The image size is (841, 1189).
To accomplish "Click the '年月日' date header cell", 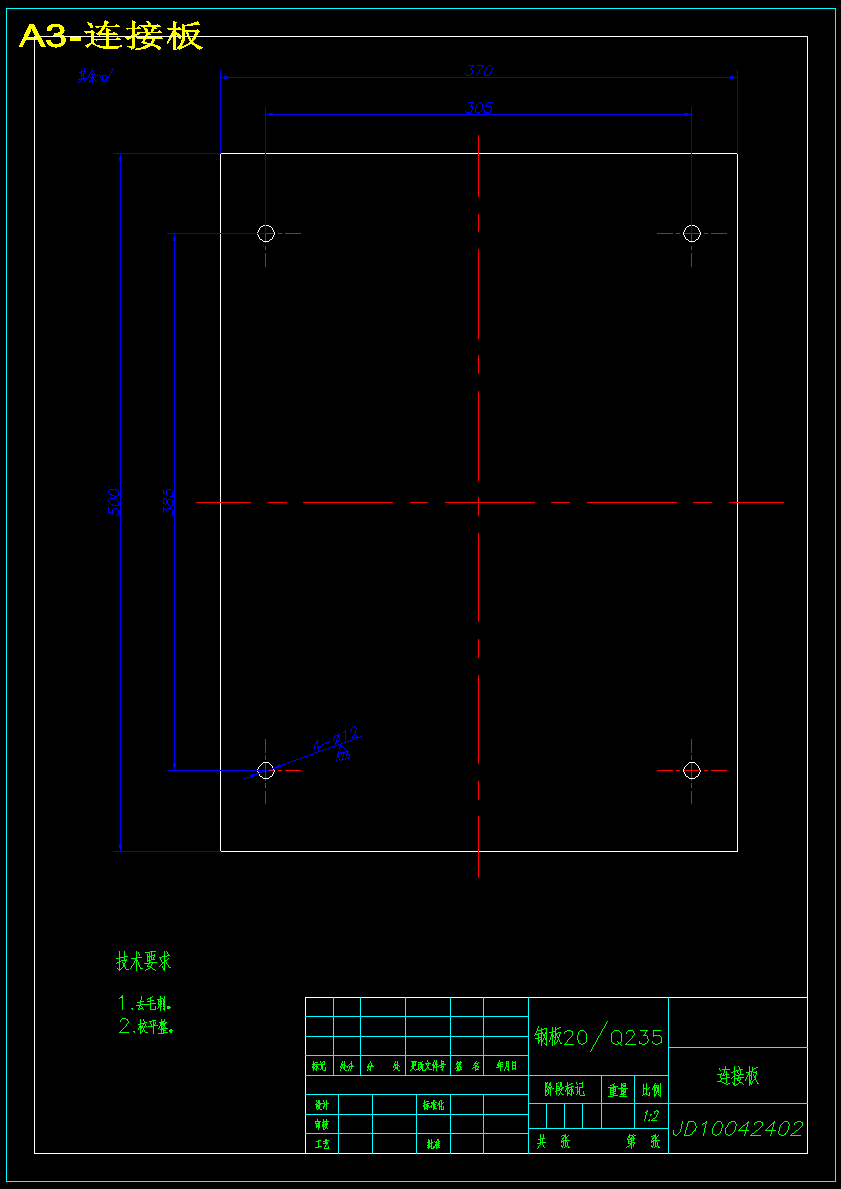I will (506, 1065).
